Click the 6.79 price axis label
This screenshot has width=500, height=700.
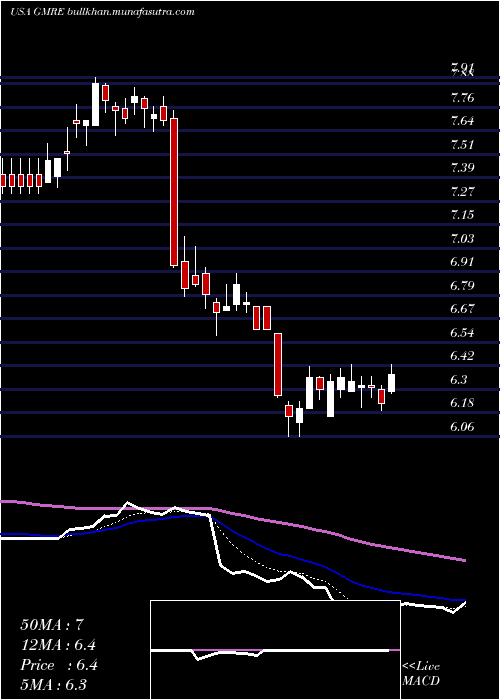point(462,285)
